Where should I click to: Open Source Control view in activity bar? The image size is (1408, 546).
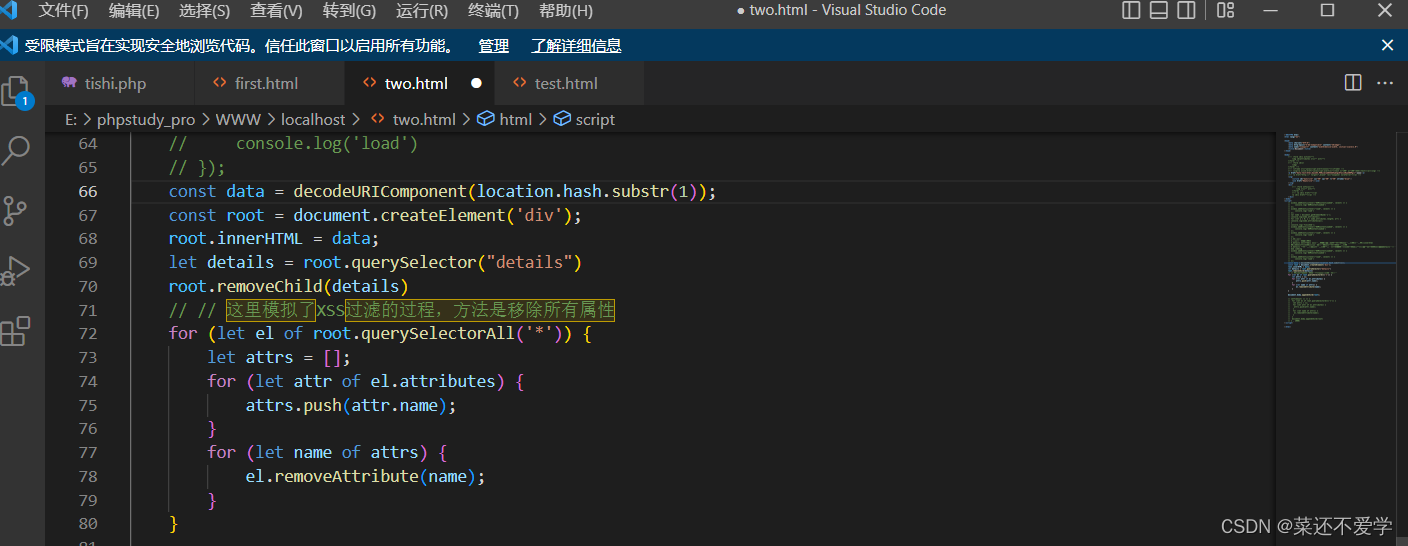[16, 211]
